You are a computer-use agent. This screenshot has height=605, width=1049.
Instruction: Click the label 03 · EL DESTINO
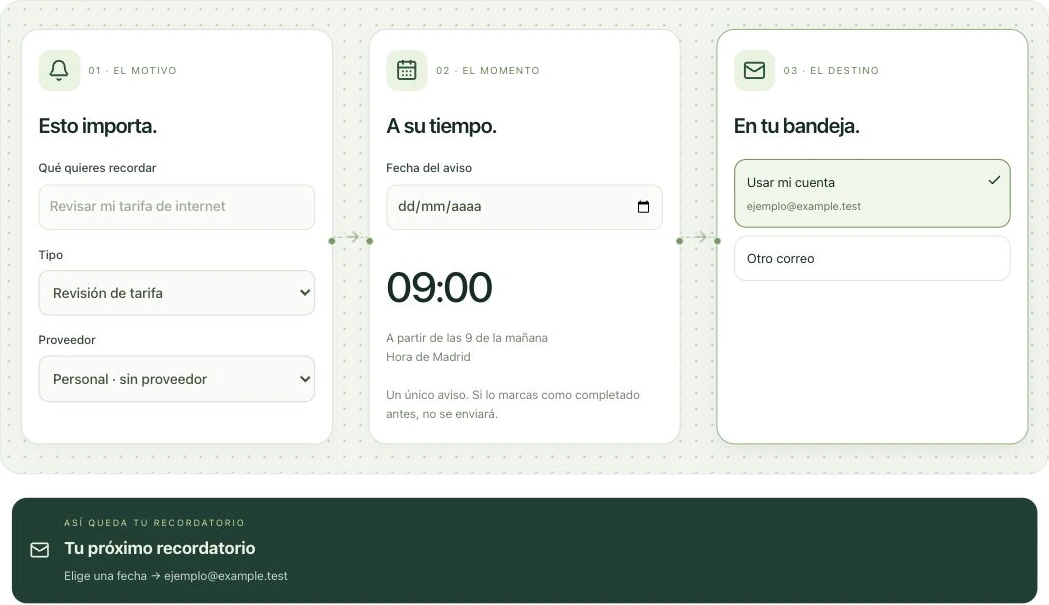tap(831, 70)
